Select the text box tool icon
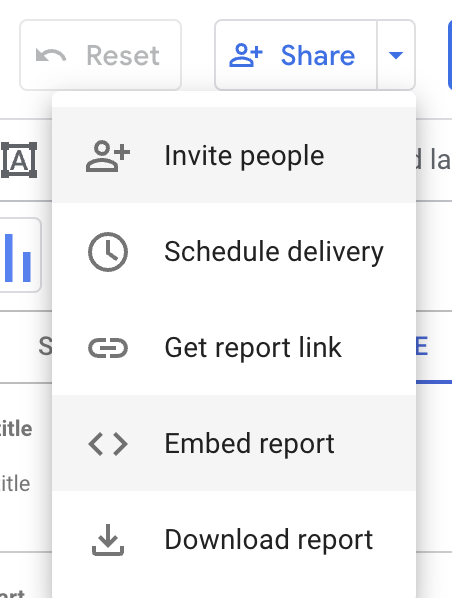The width and height of the screenshot is (452, 598). [x=19, y=160]
